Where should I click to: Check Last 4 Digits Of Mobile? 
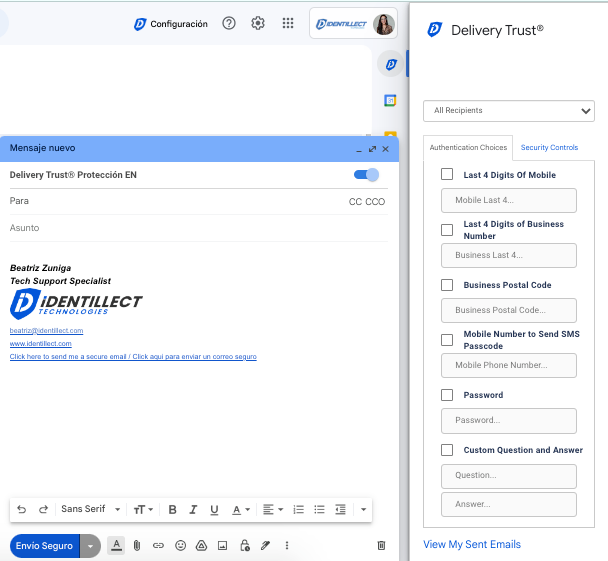coord(447,174)
